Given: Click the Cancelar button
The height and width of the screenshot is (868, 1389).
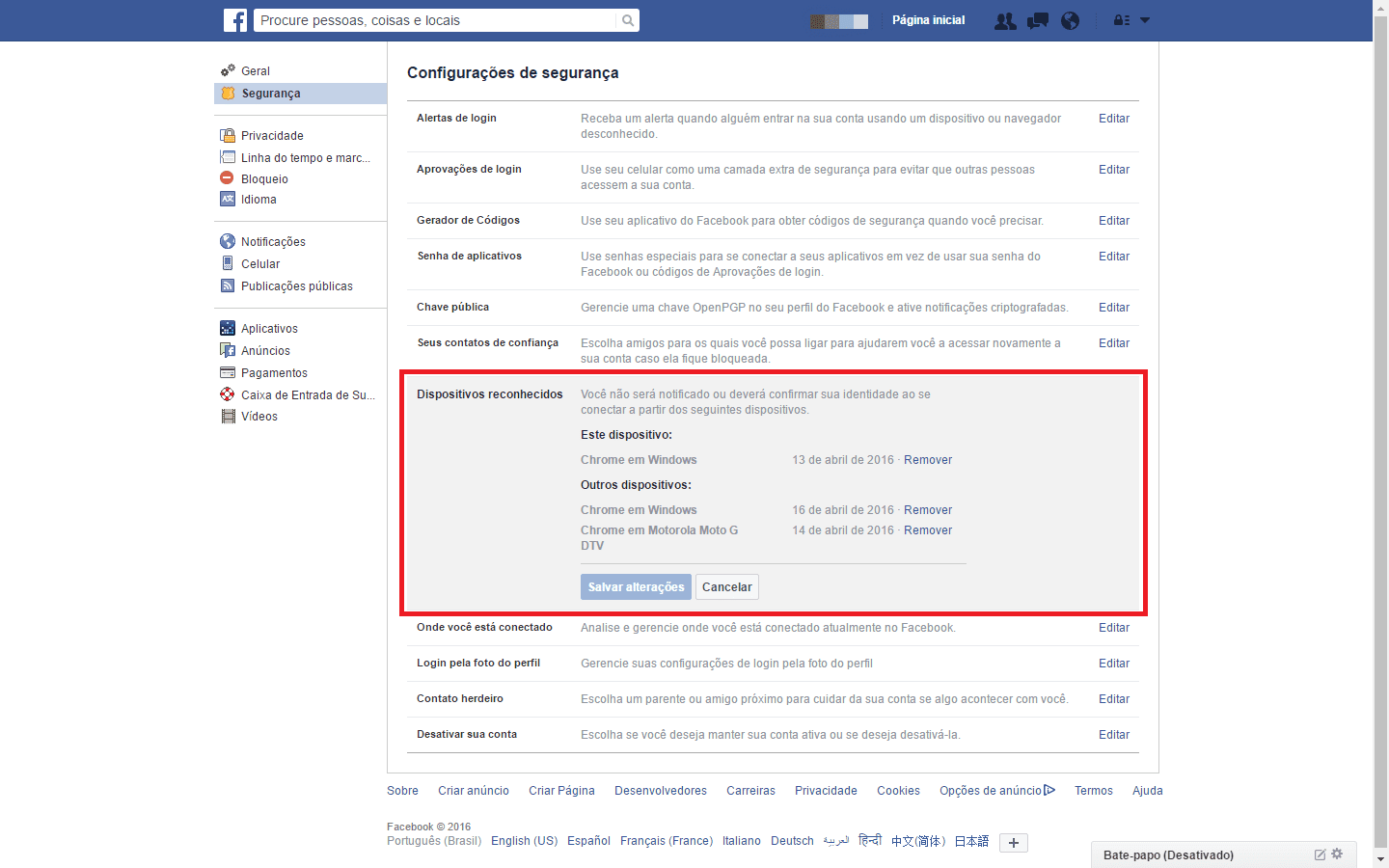Looking at the screenshot, I should 727,587.
